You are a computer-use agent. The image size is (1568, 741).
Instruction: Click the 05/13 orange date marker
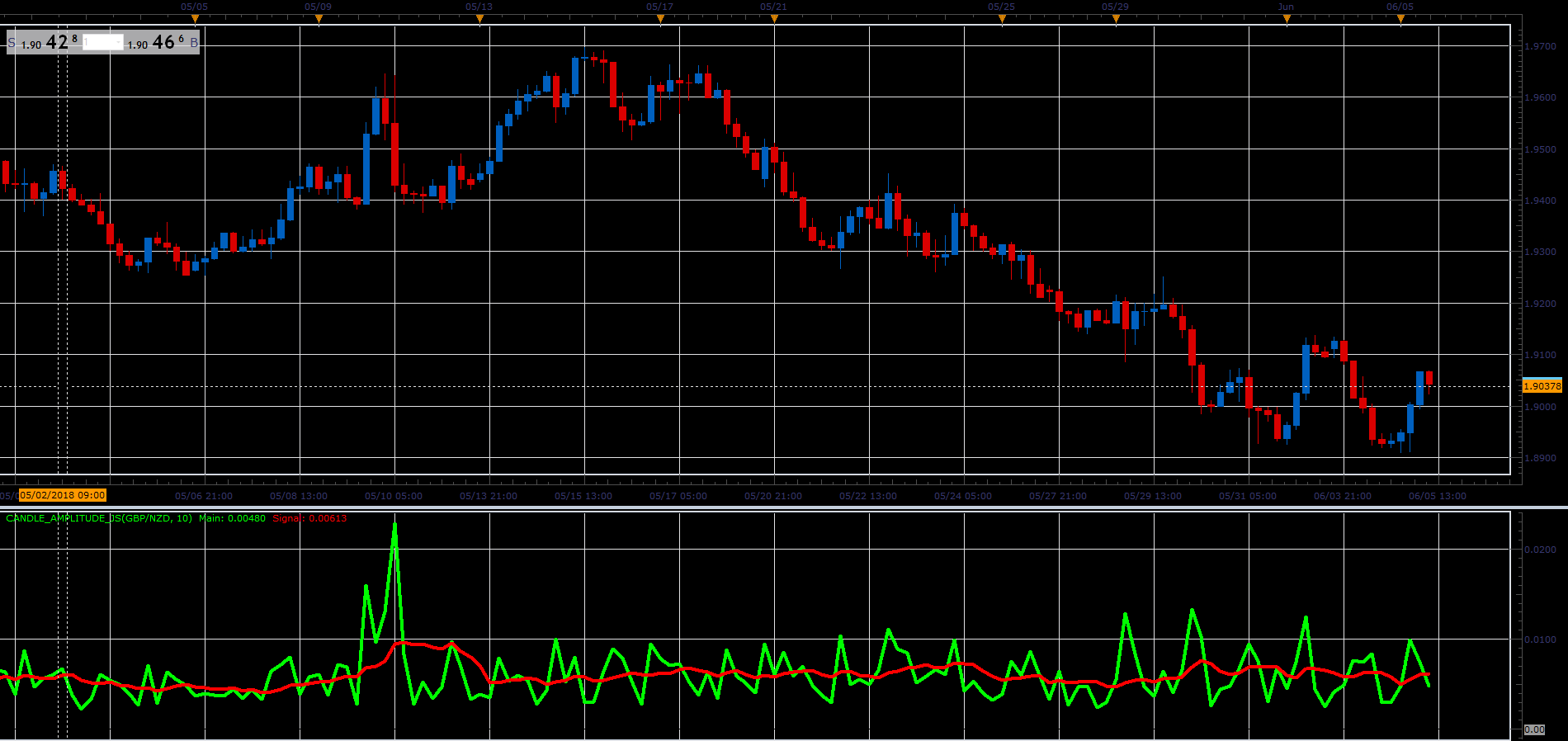click(x=479, y=19)
